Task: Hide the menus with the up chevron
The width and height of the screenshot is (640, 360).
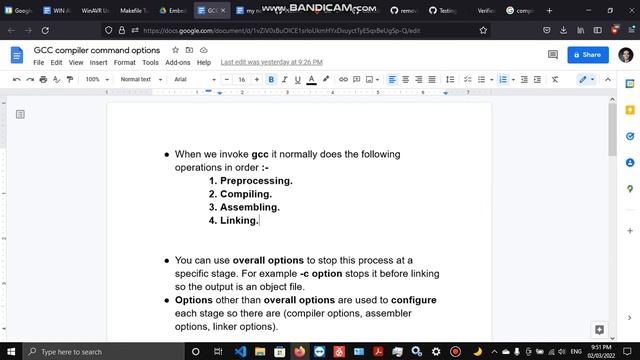Action: pyautogui.click(x=608, y=80)
